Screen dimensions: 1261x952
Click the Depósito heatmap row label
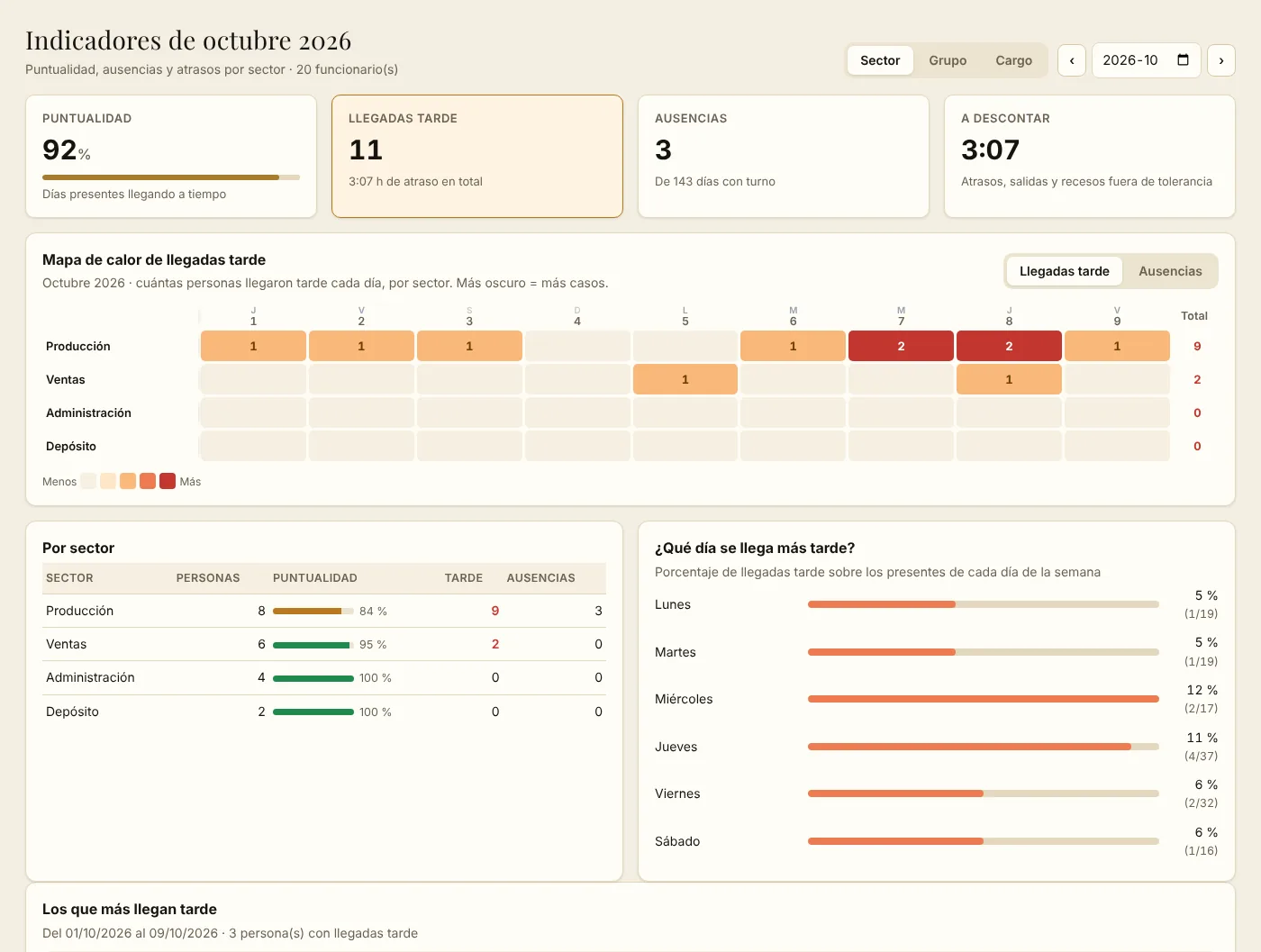tap(71, 446)
